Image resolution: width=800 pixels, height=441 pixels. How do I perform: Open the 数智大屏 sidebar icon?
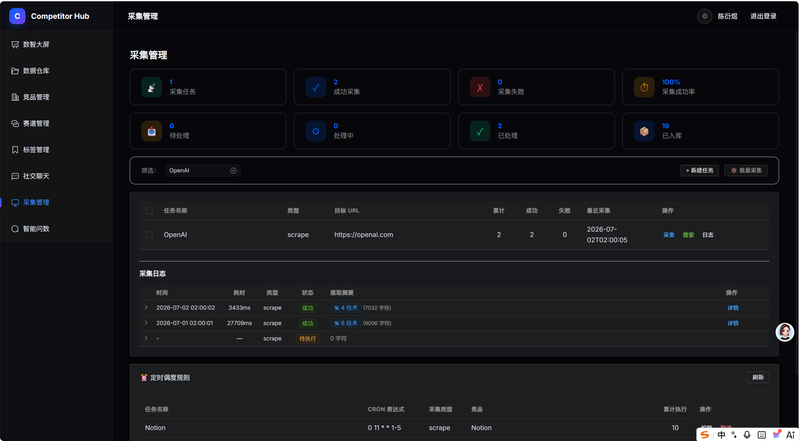pyautogui.click(x=15, y=44)
